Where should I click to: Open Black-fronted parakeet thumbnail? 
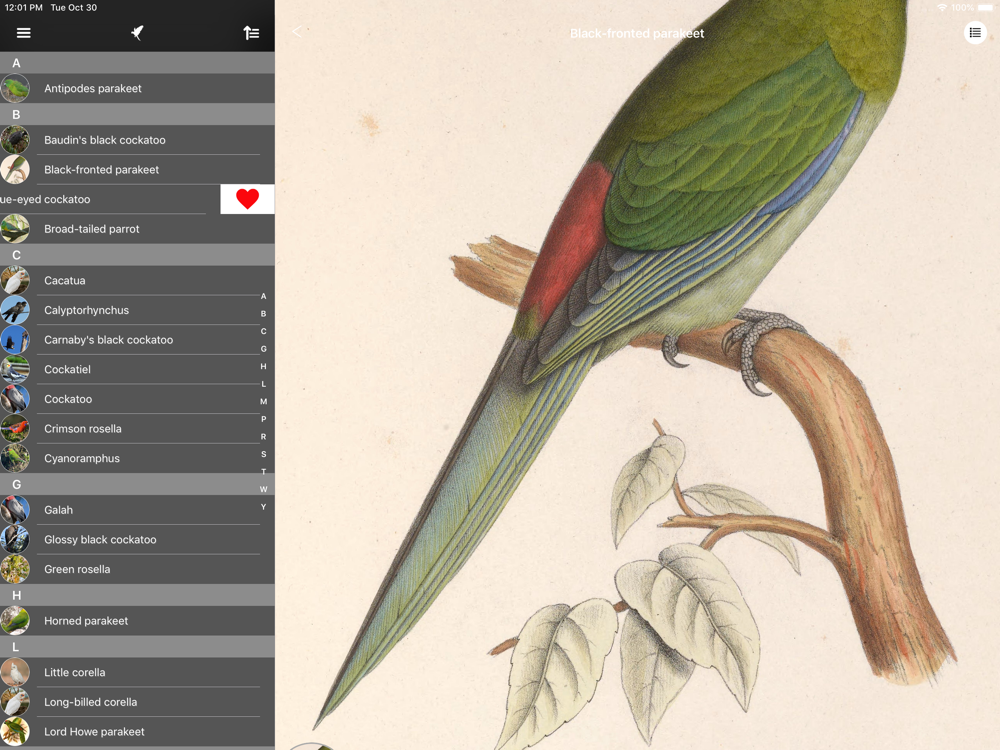(15, 170)
